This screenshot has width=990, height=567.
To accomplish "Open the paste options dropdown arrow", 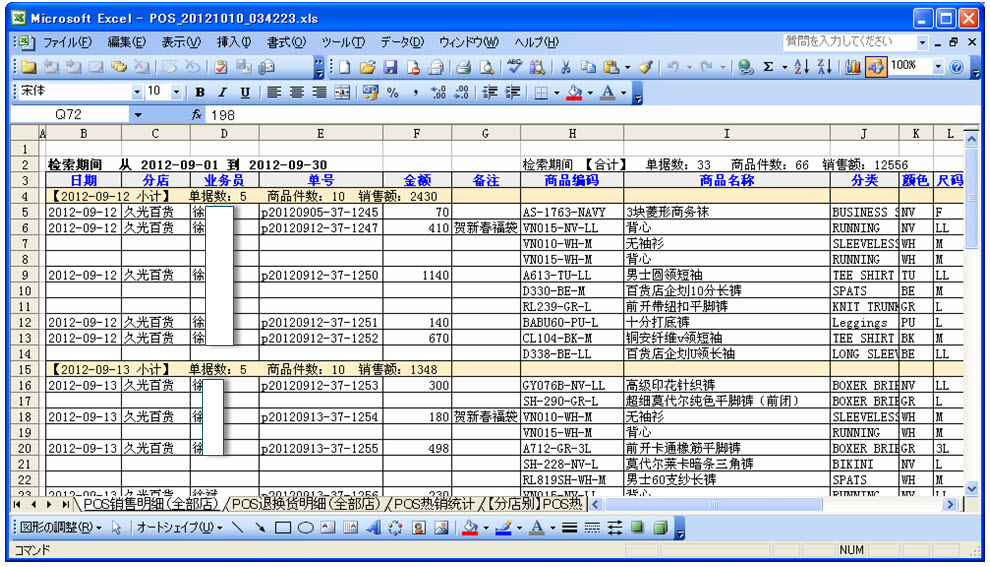I will 627,67.
